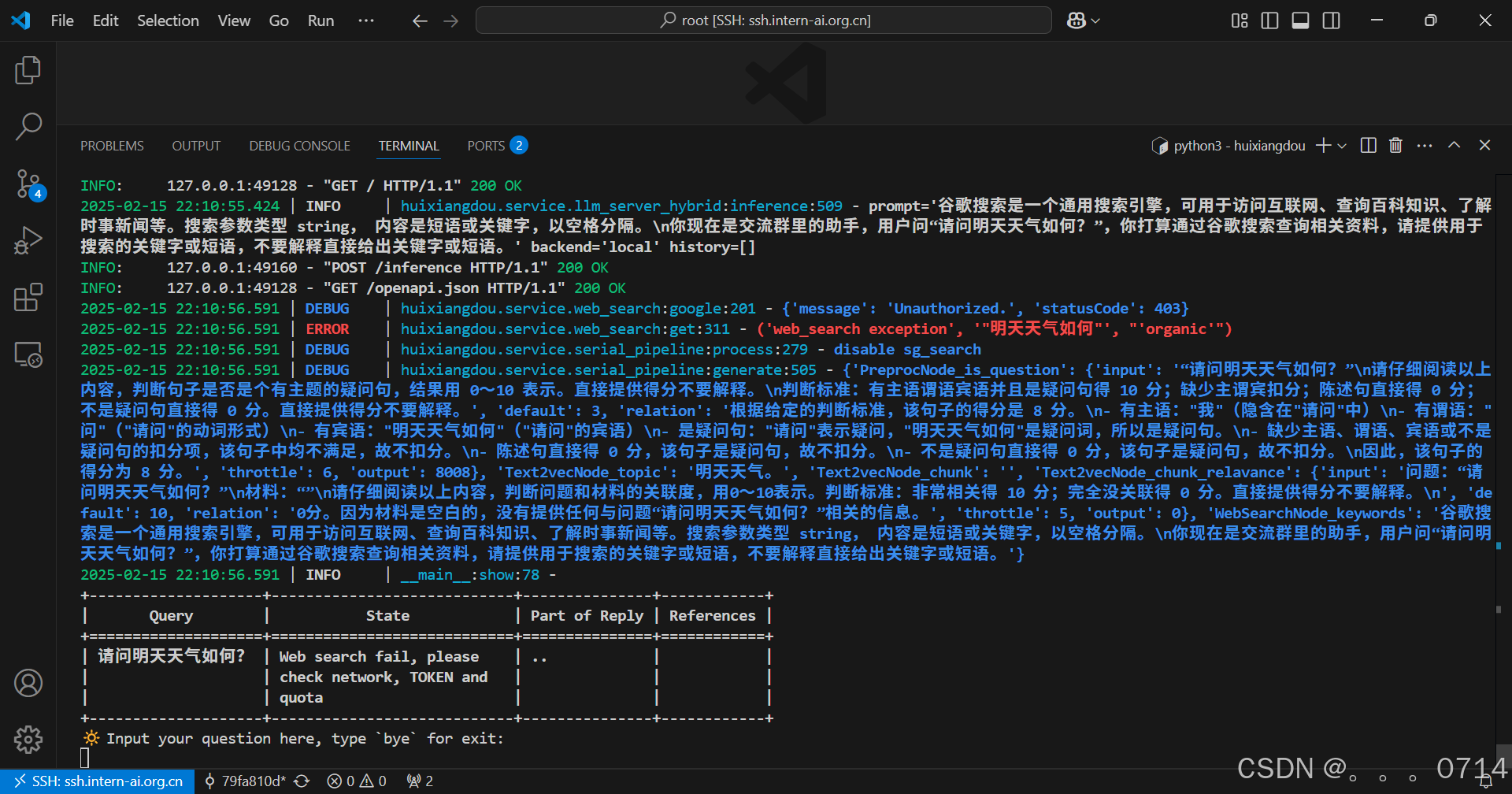The image size is (1512, 794).
Task: Open the Go menu
Action: (279, 20)
